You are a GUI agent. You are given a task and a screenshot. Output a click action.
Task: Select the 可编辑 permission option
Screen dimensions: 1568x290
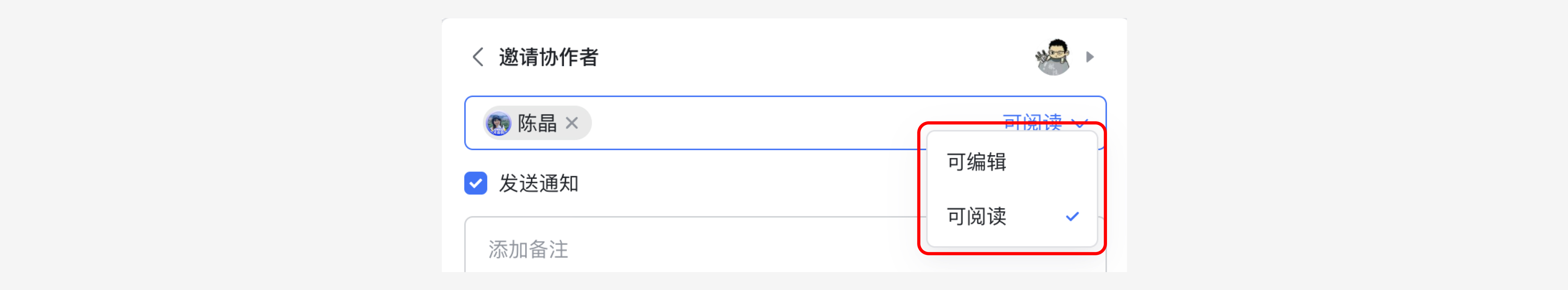pos(976,162)
